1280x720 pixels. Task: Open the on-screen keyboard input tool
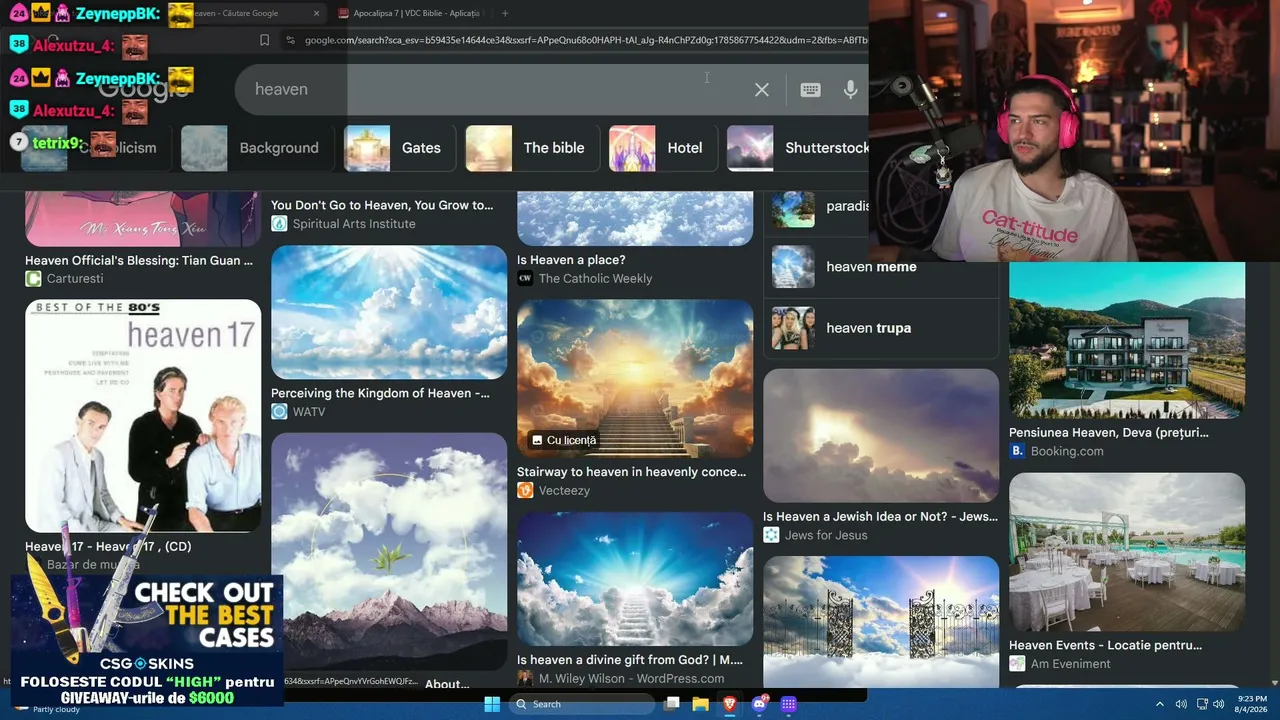pyautogui.click(x=810, y=89)
